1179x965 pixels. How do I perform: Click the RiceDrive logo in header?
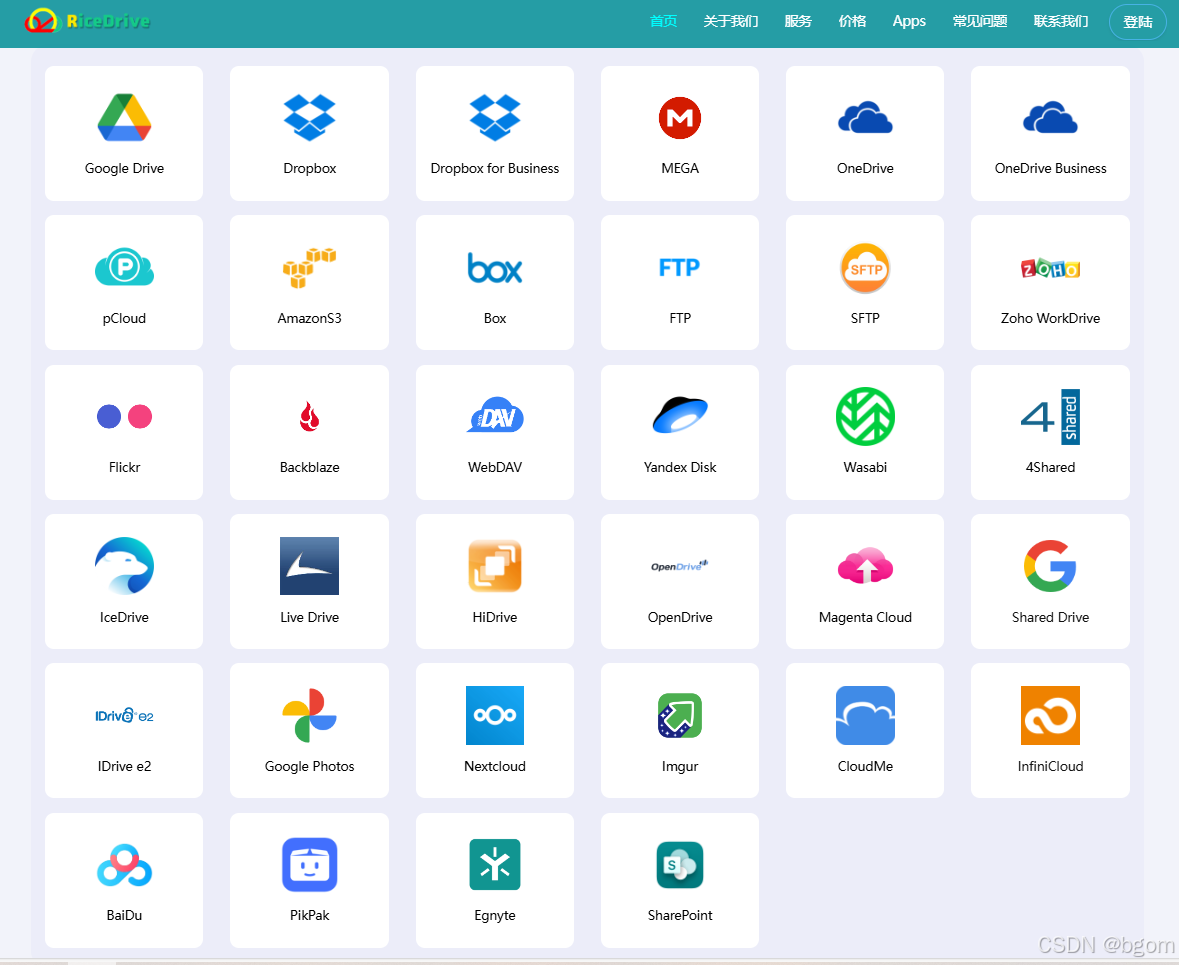pos(87,20)
